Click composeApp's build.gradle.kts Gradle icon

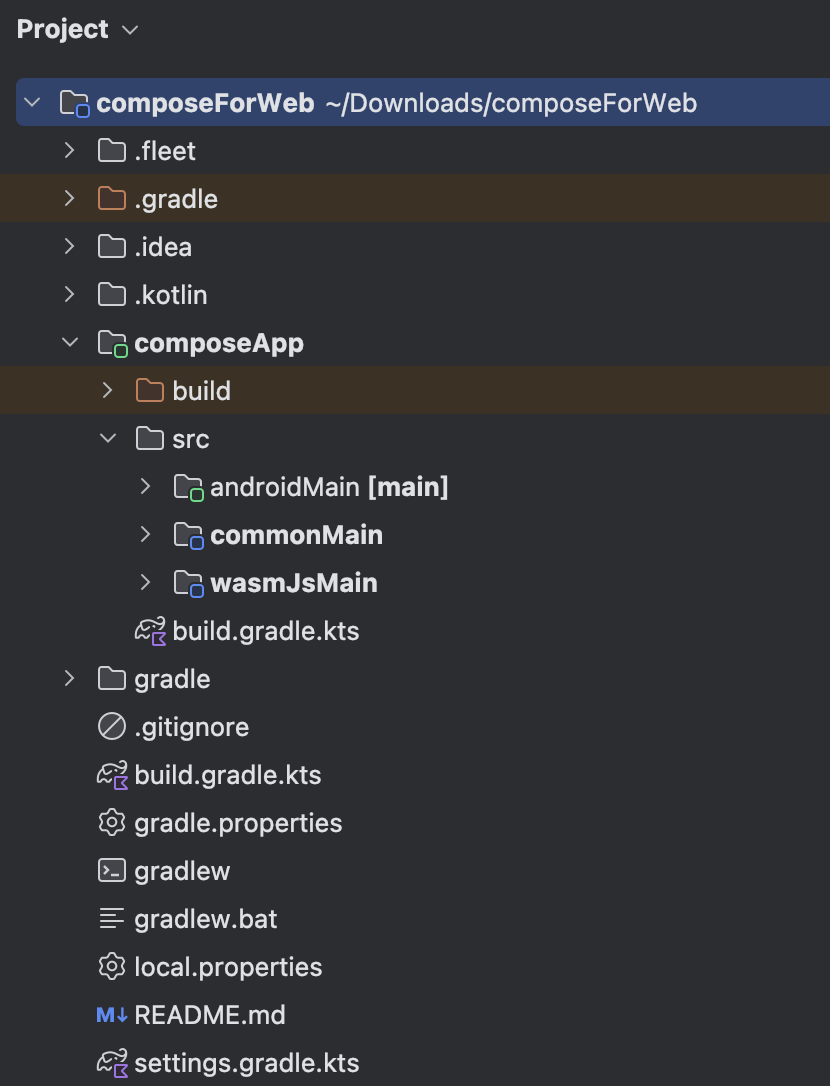tap(150, 631)
